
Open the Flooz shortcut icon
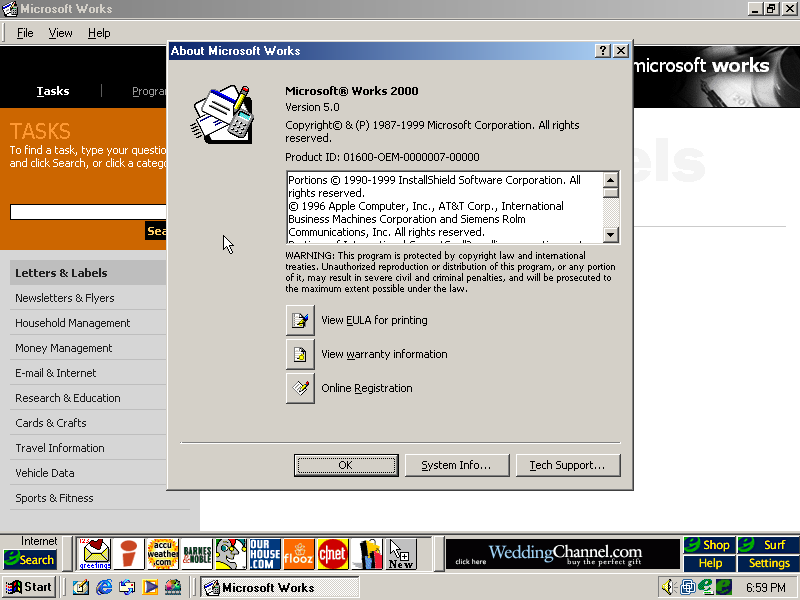299,554
